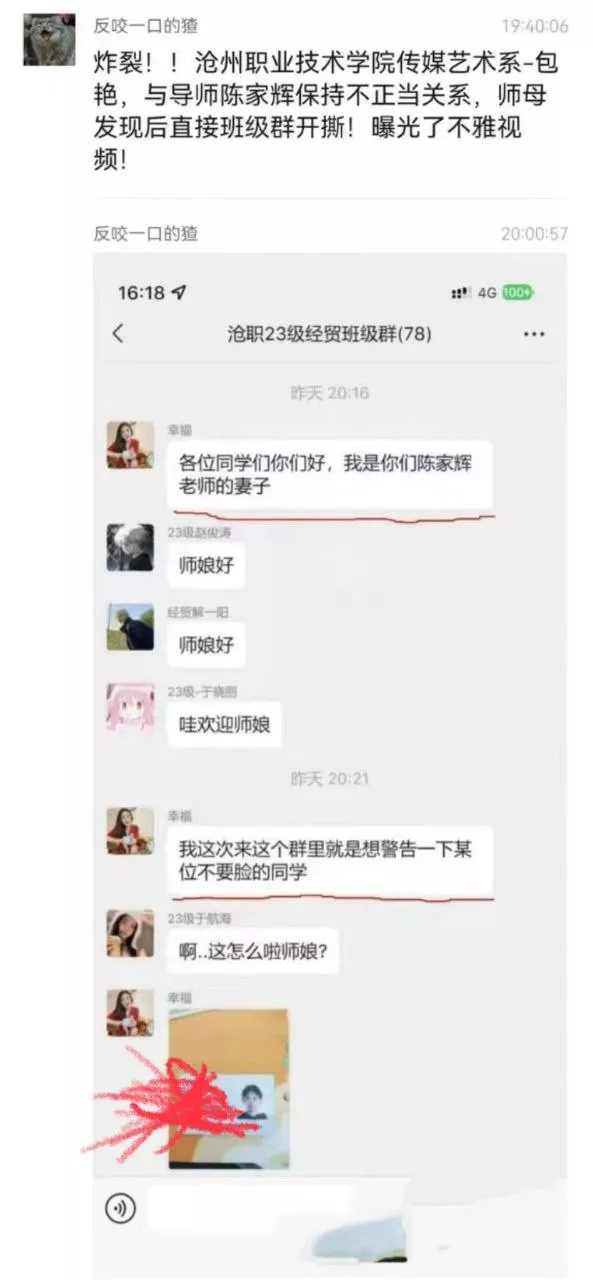Tap the message 啊..这怎么啦师娘?
Screen dimensions: 593x1280
tap(252, 952)
